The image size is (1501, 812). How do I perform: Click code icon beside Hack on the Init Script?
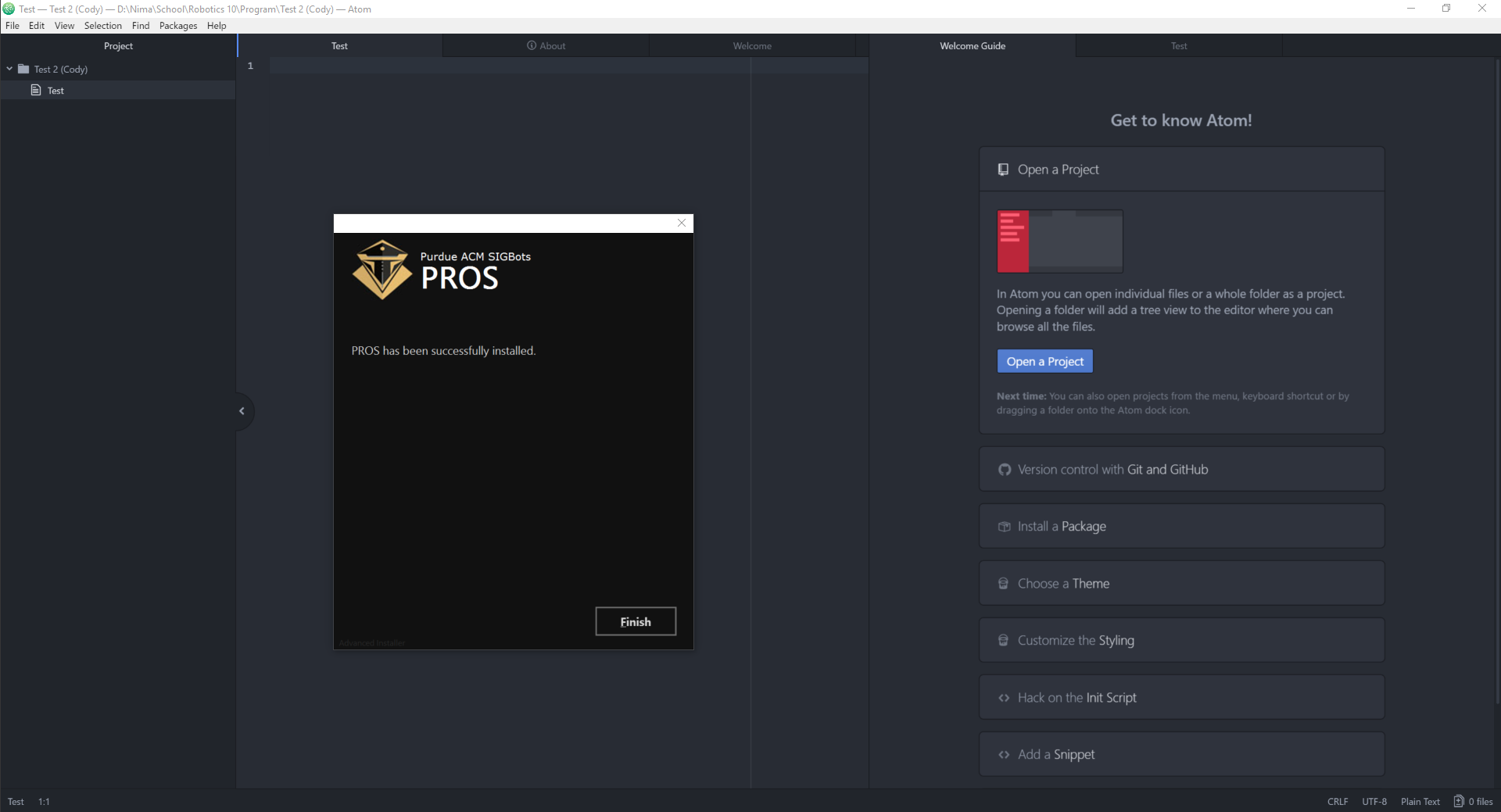coord(1004,697)
